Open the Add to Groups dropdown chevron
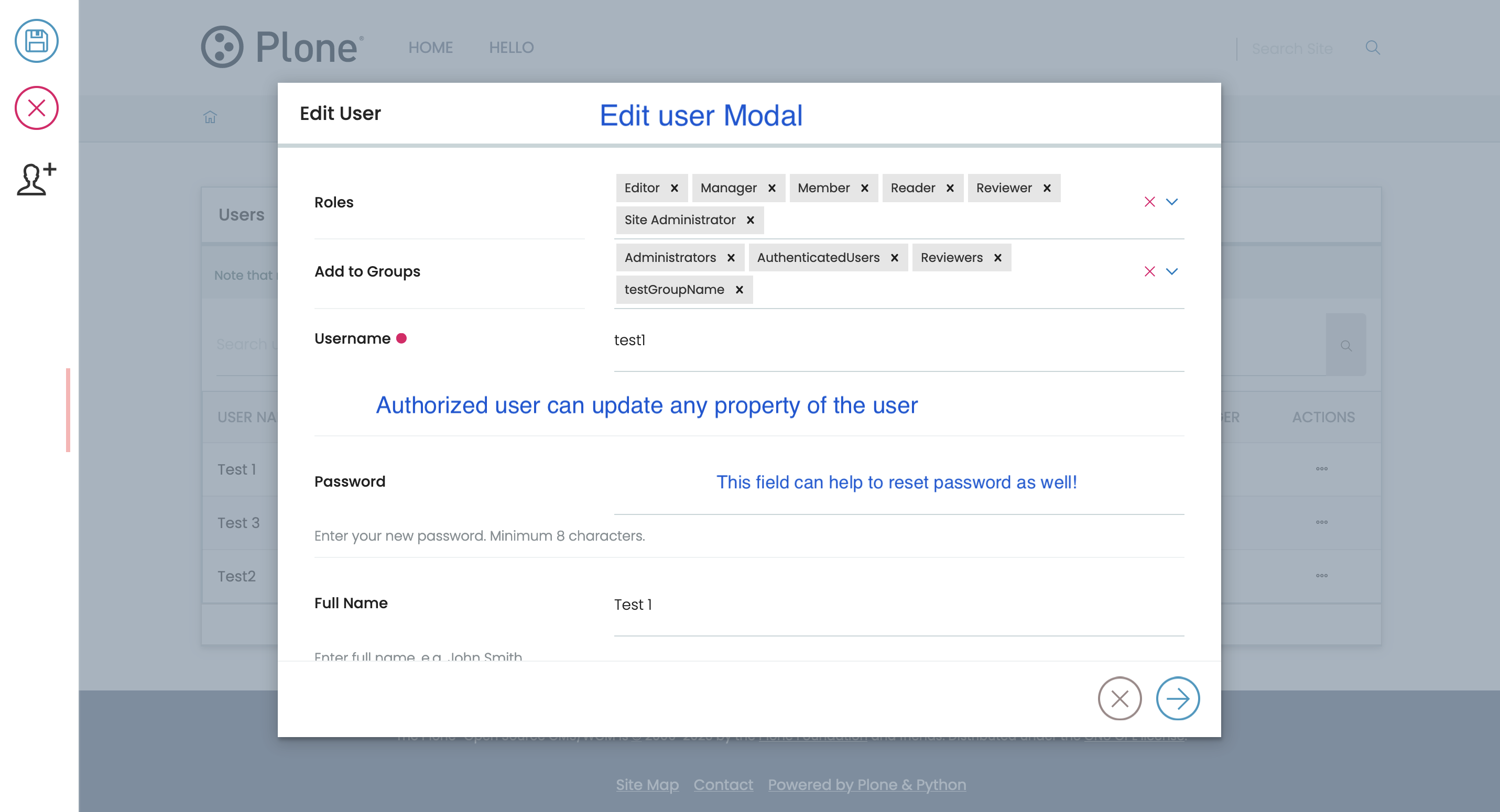1500x812 pixels. pos(1172,272)
